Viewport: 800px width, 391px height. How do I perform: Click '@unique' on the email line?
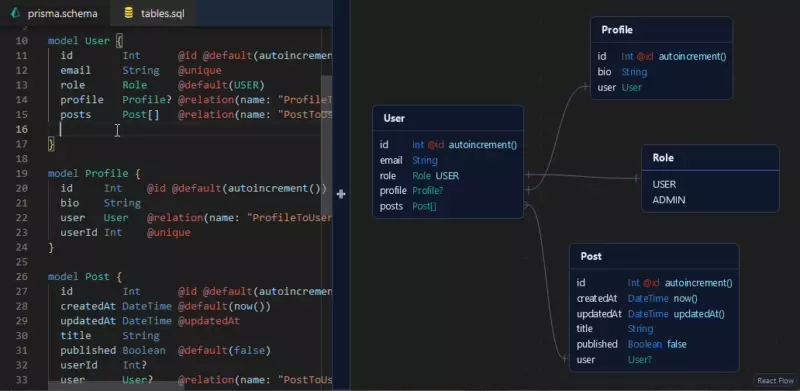[x=199, y=70]
